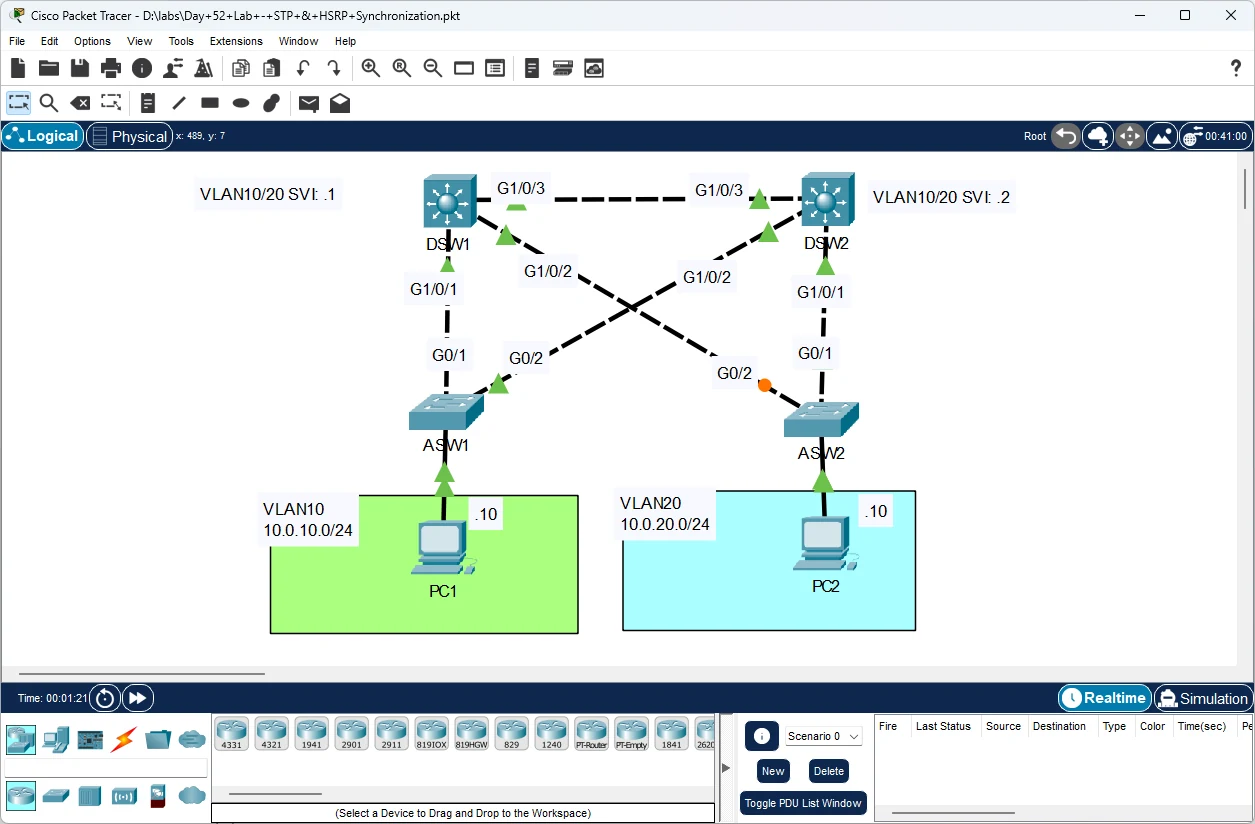Click the New scenario button

(x=773, y=771)
